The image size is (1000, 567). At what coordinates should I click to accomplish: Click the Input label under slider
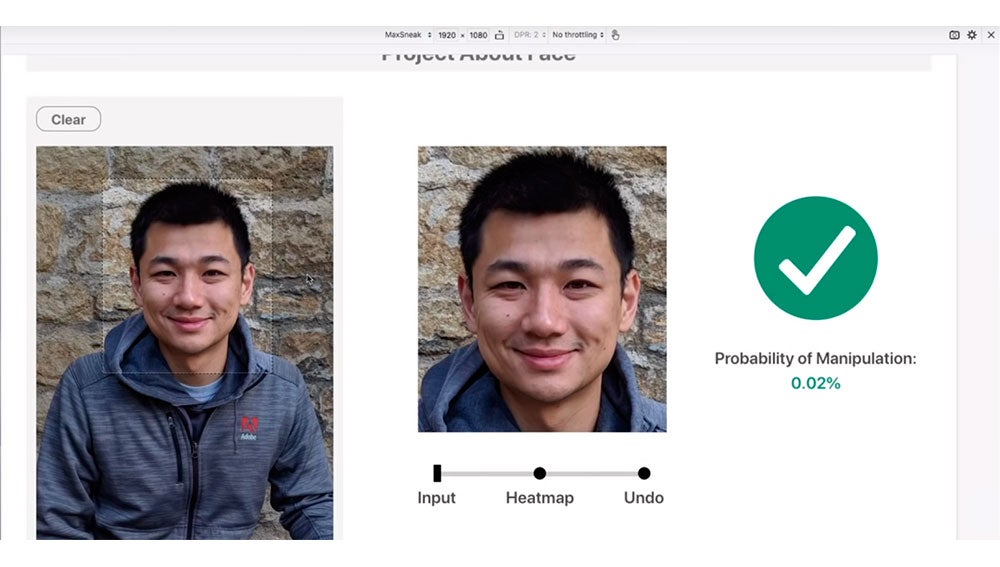[x=436, y=498]
